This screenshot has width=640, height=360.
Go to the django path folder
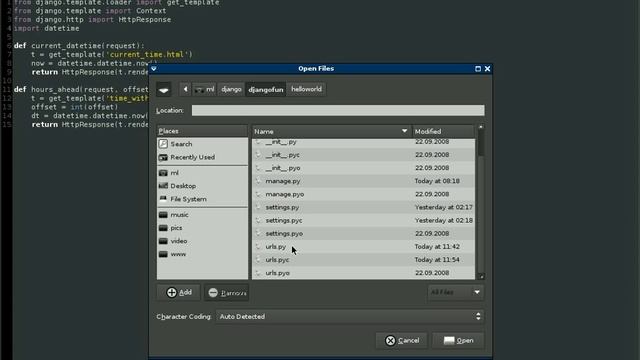[x=231, y=89]
